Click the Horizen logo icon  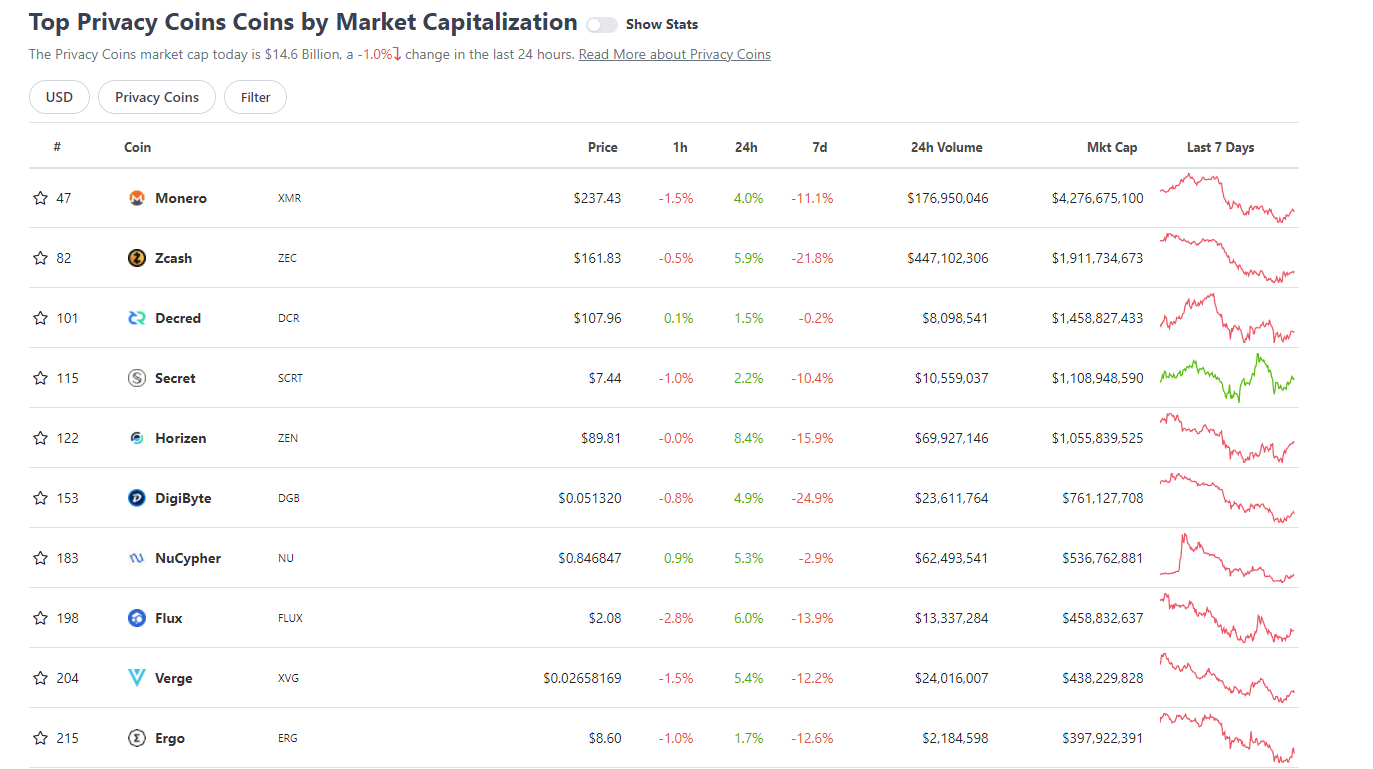click(137, 438)
